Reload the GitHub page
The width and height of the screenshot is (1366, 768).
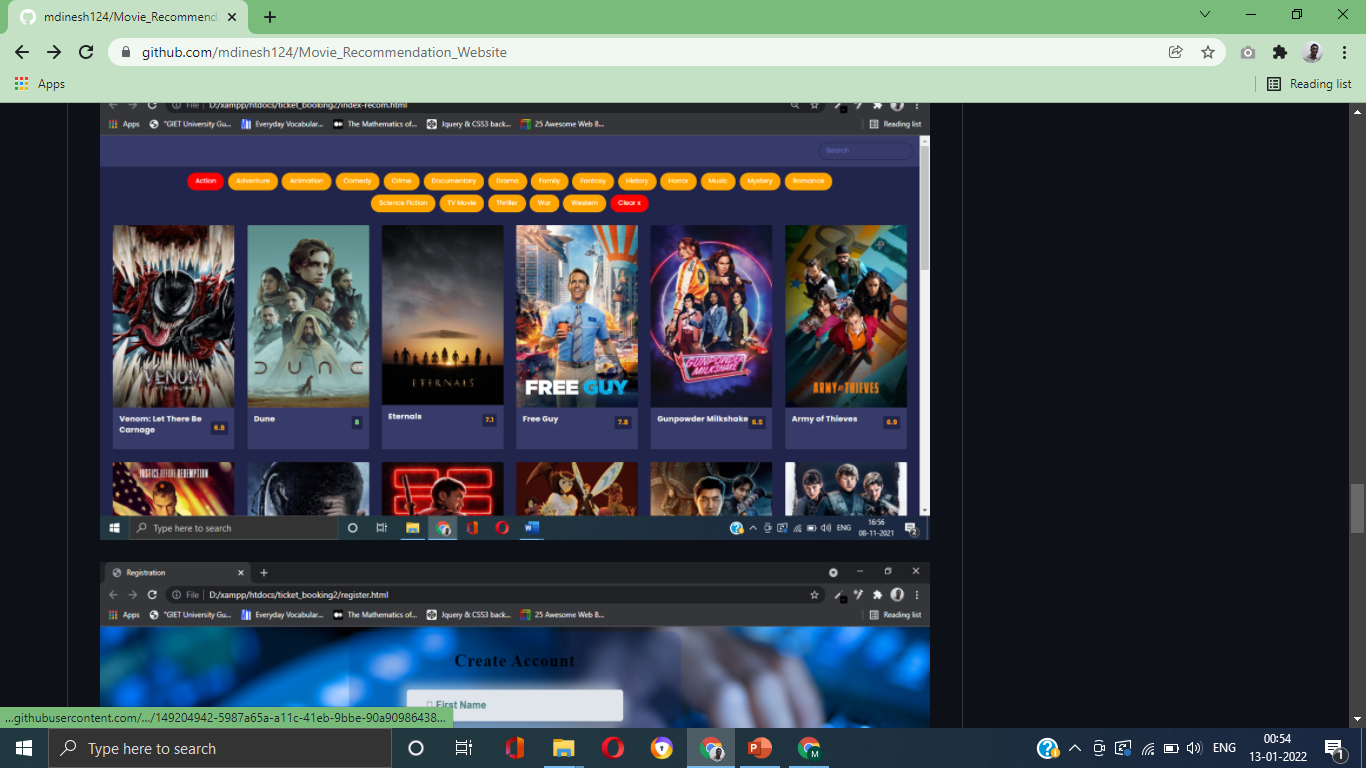pyautogui.click(x=86, y=52)
